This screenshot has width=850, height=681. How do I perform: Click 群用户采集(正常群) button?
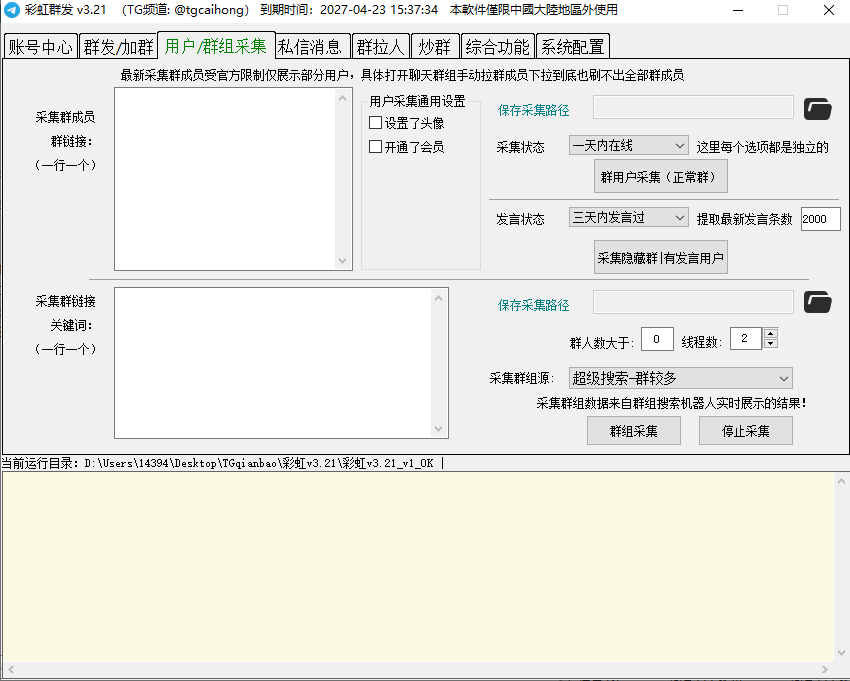pyautogui.click(x=660, y=177)
